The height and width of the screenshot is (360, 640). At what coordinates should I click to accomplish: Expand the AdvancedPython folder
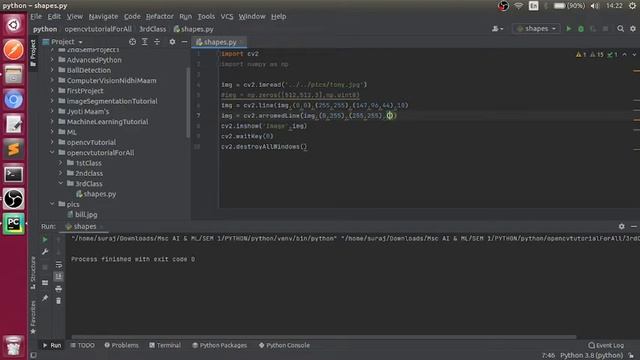[x=52, y=60]
